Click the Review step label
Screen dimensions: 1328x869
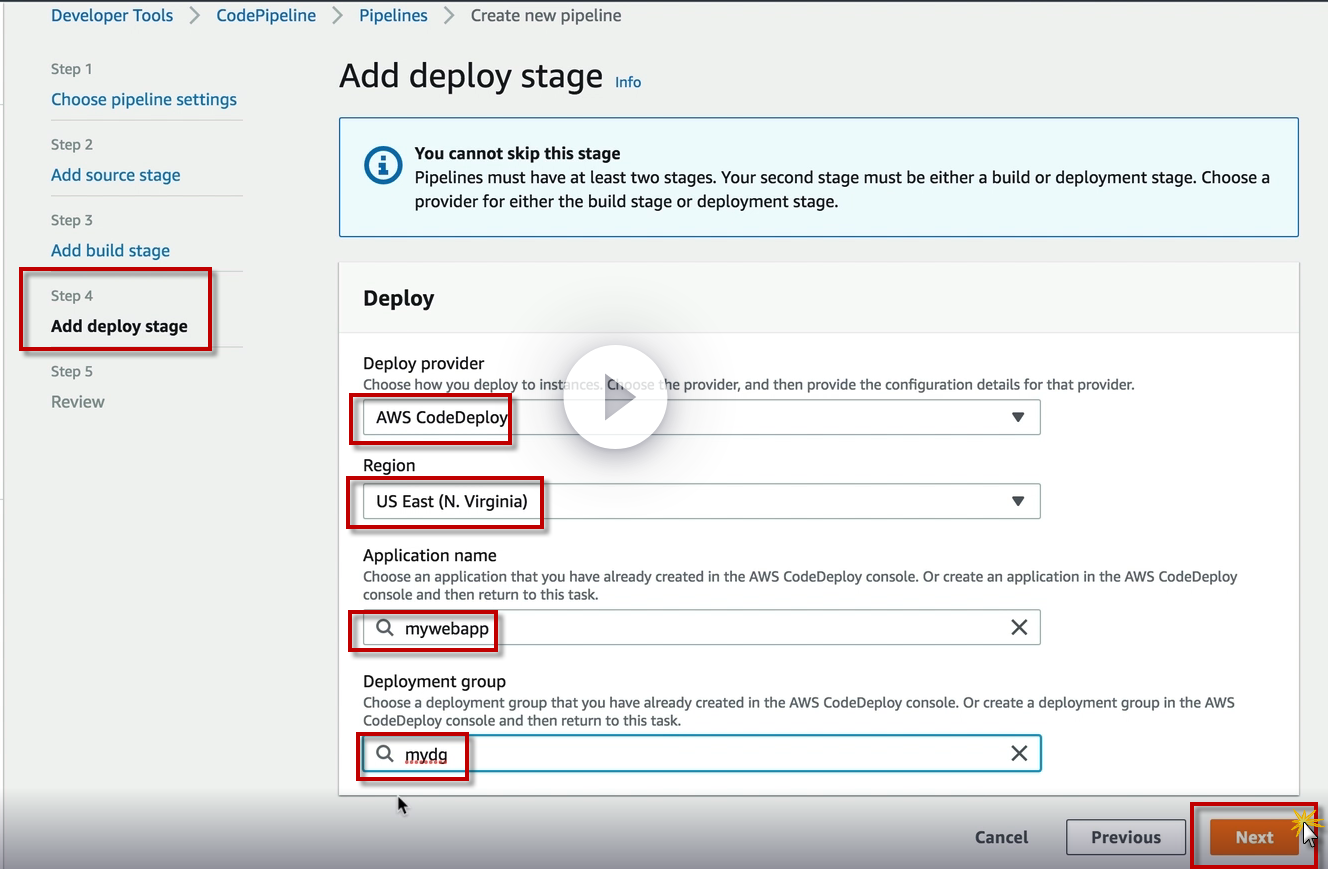click(78, 402)
